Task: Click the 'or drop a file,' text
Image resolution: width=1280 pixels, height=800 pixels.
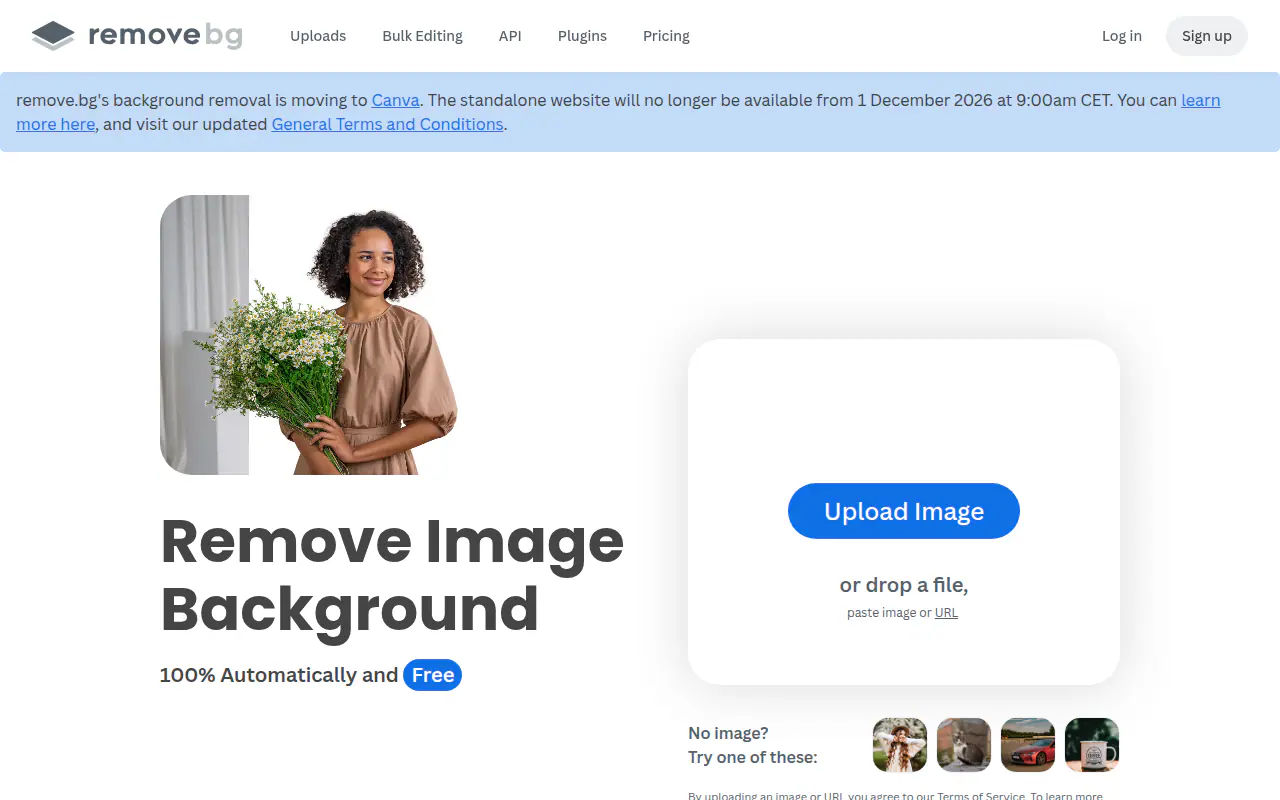Action: tap(904, 585)
